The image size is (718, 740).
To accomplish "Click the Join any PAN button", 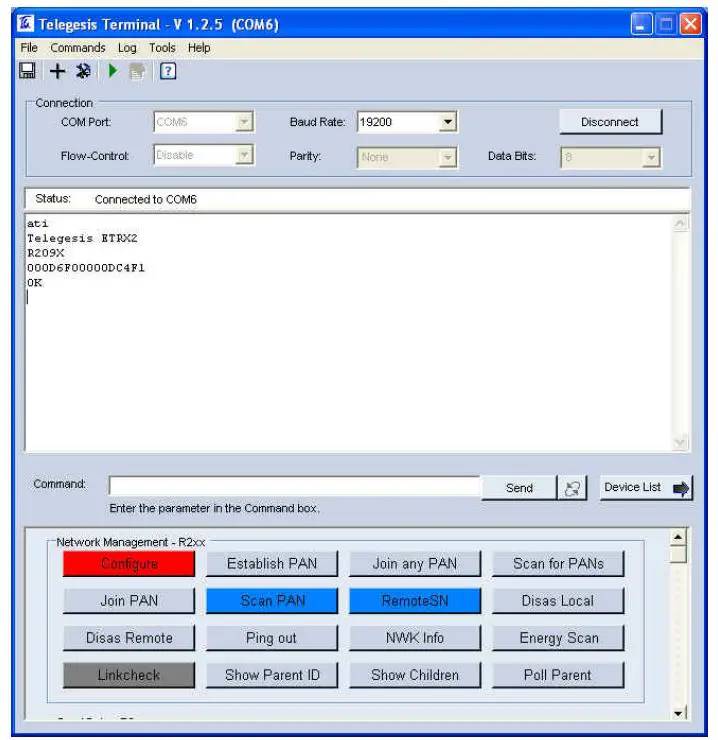I will click(415, 563).
